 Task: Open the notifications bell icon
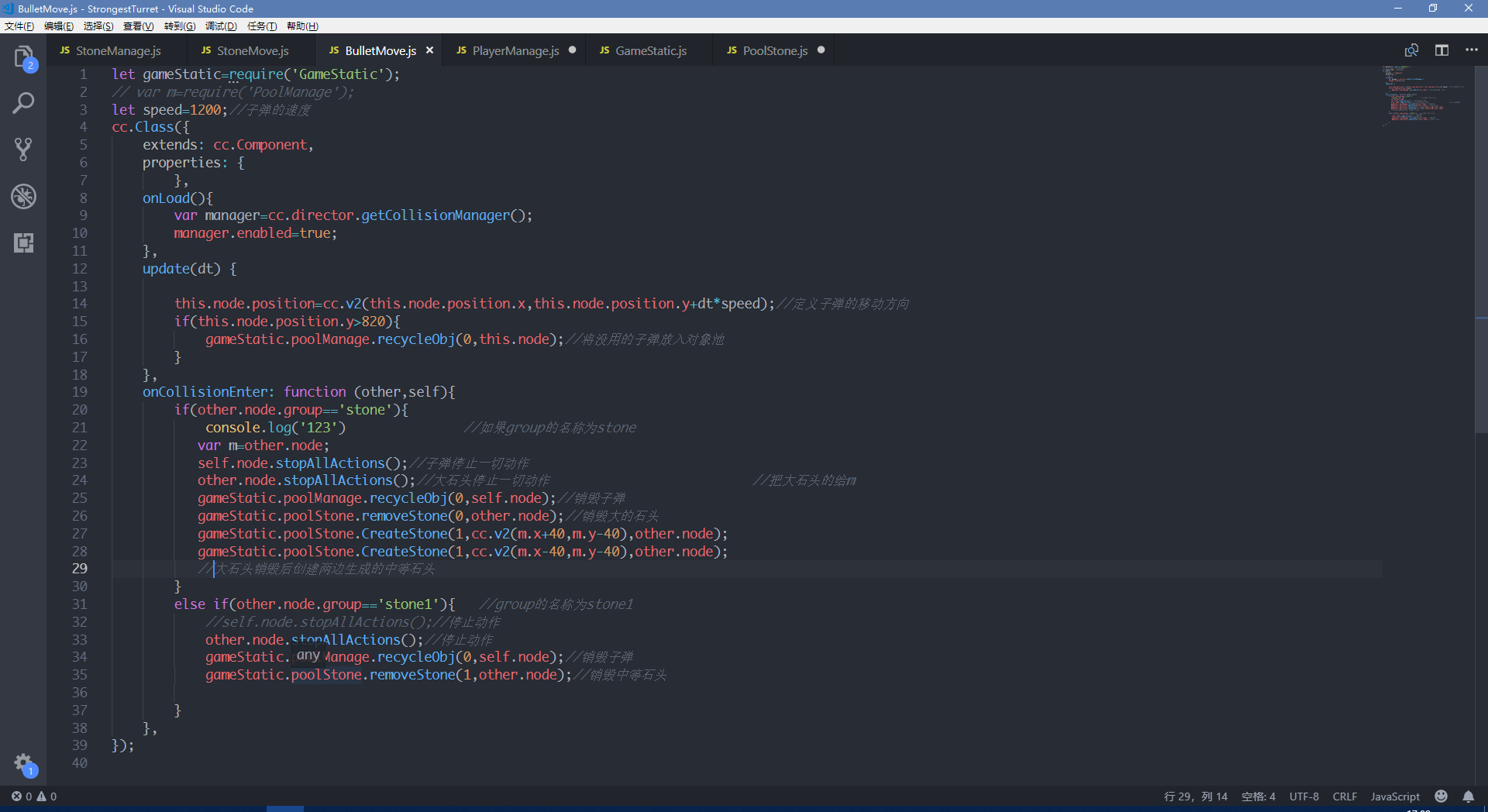click(1468, 797)
